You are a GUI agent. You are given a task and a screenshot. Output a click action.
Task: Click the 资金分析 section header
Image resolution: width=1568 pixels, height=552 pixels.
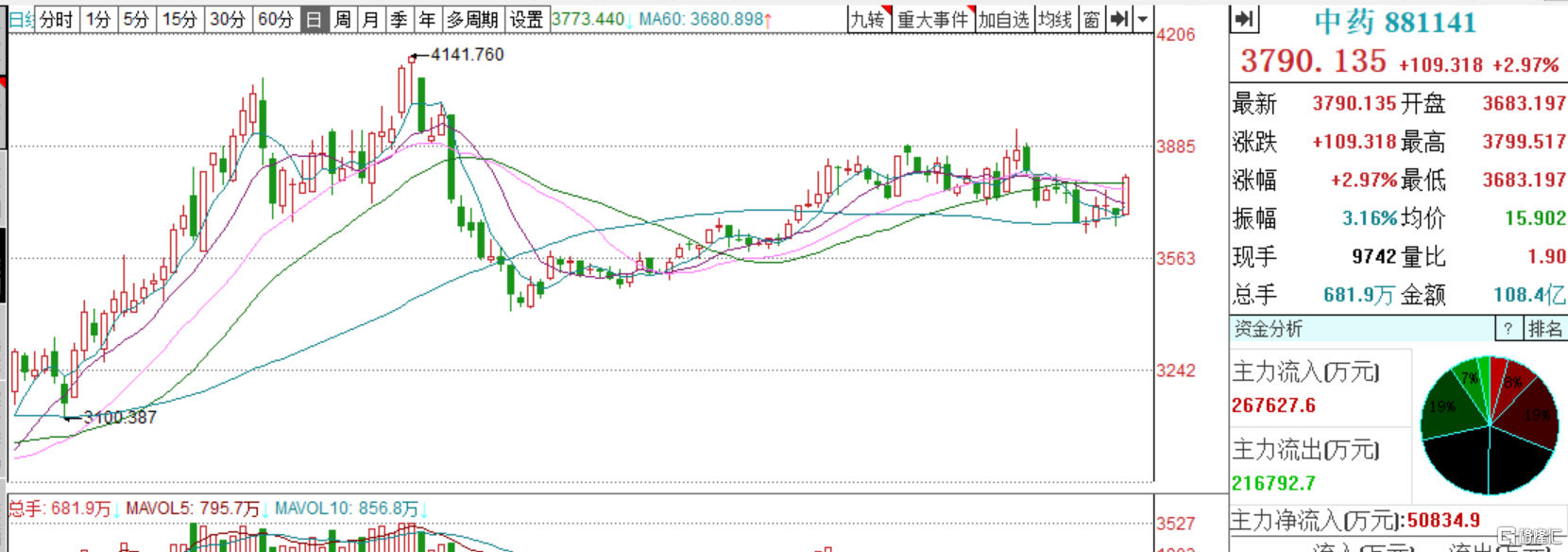pos(1269,329)
